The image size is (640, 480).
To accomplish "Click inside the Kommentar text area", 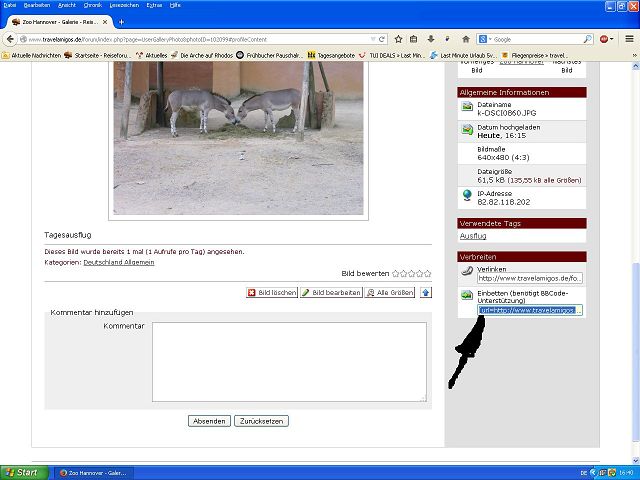I will click(289, 361).
